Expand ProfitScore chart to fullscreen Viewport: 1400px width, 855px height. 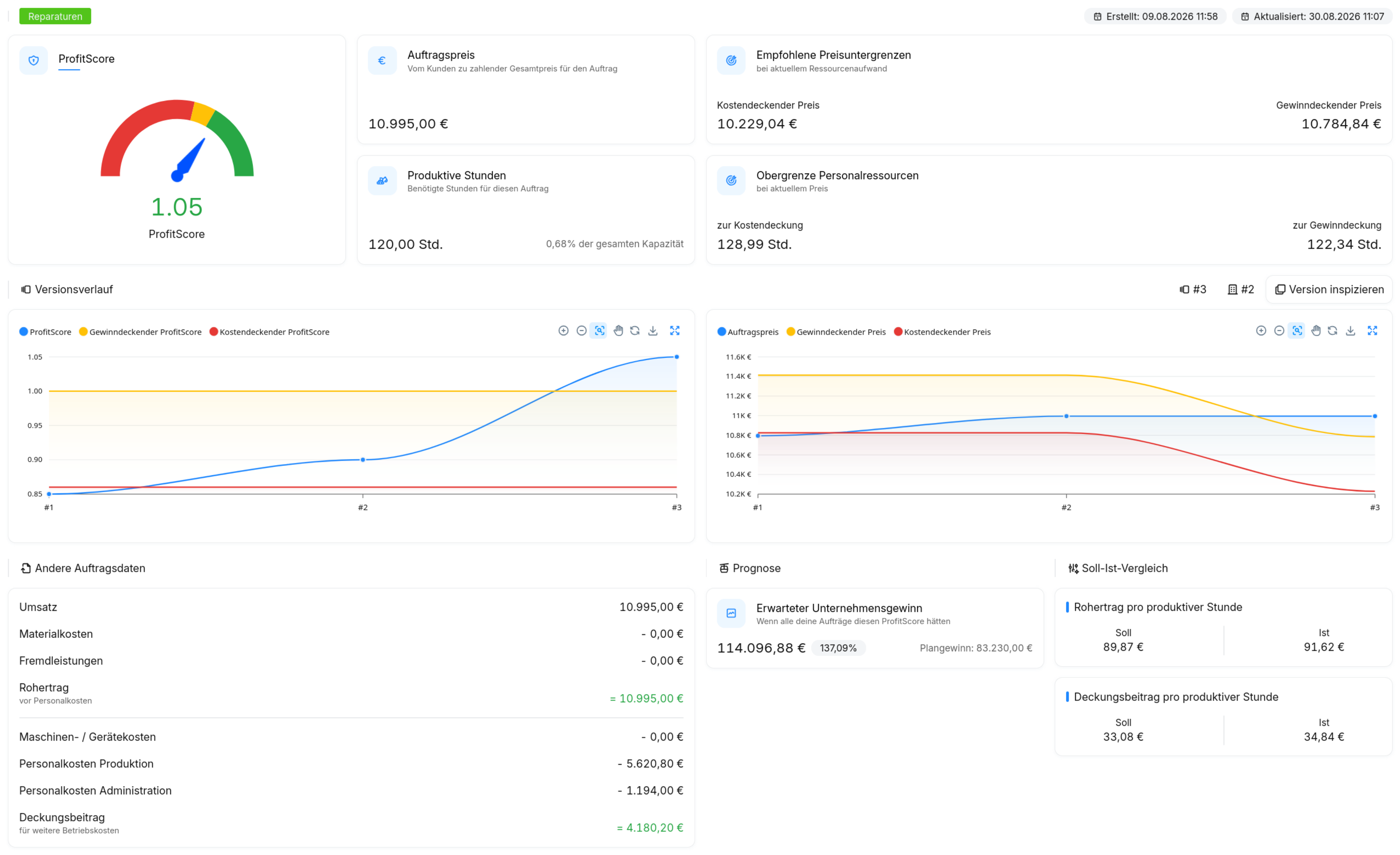tap(674, 331)
